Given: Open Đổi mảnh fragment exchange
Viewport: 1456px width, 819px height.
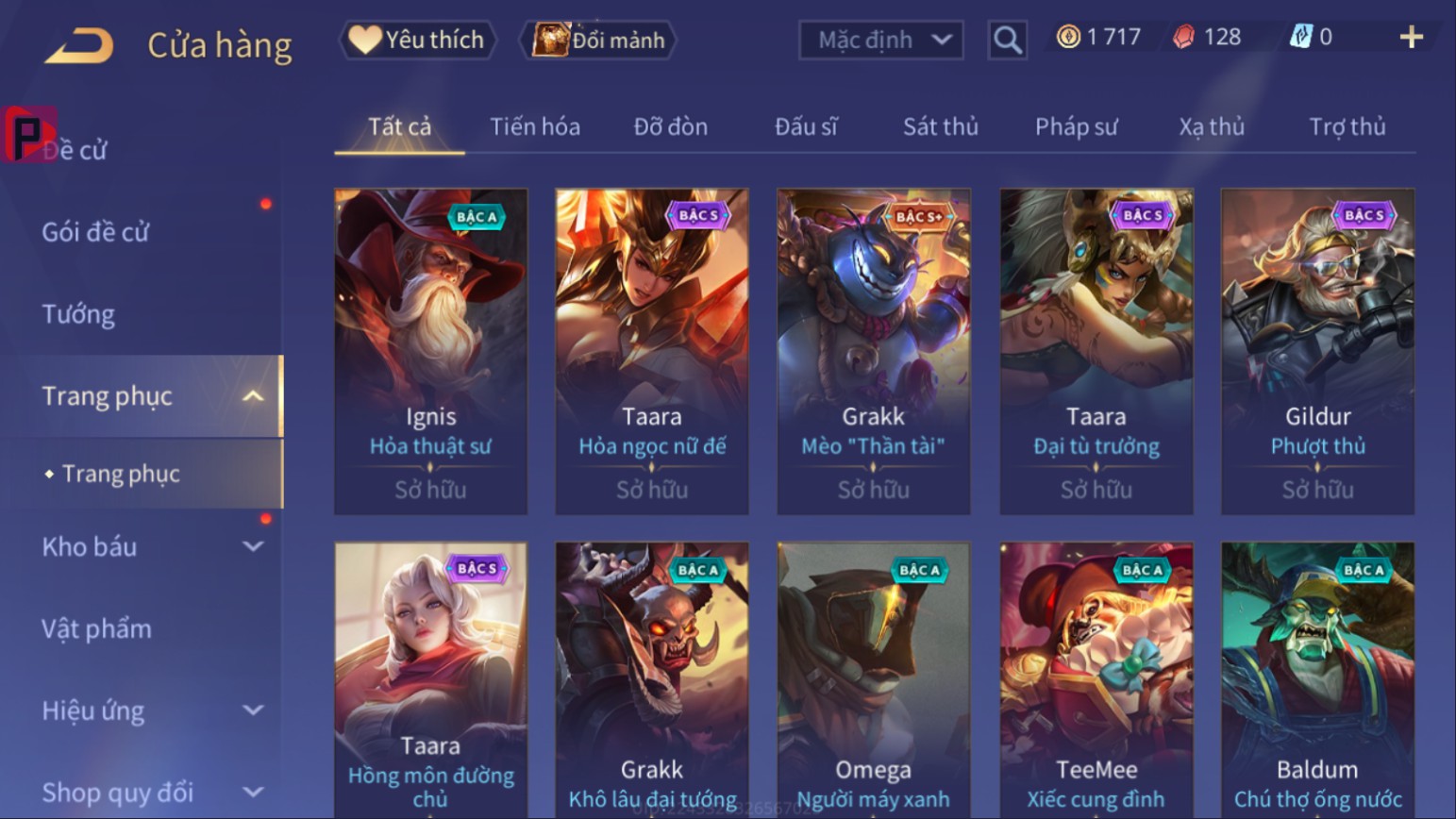Looking at the screenshot, I should [x=598, y=40].
